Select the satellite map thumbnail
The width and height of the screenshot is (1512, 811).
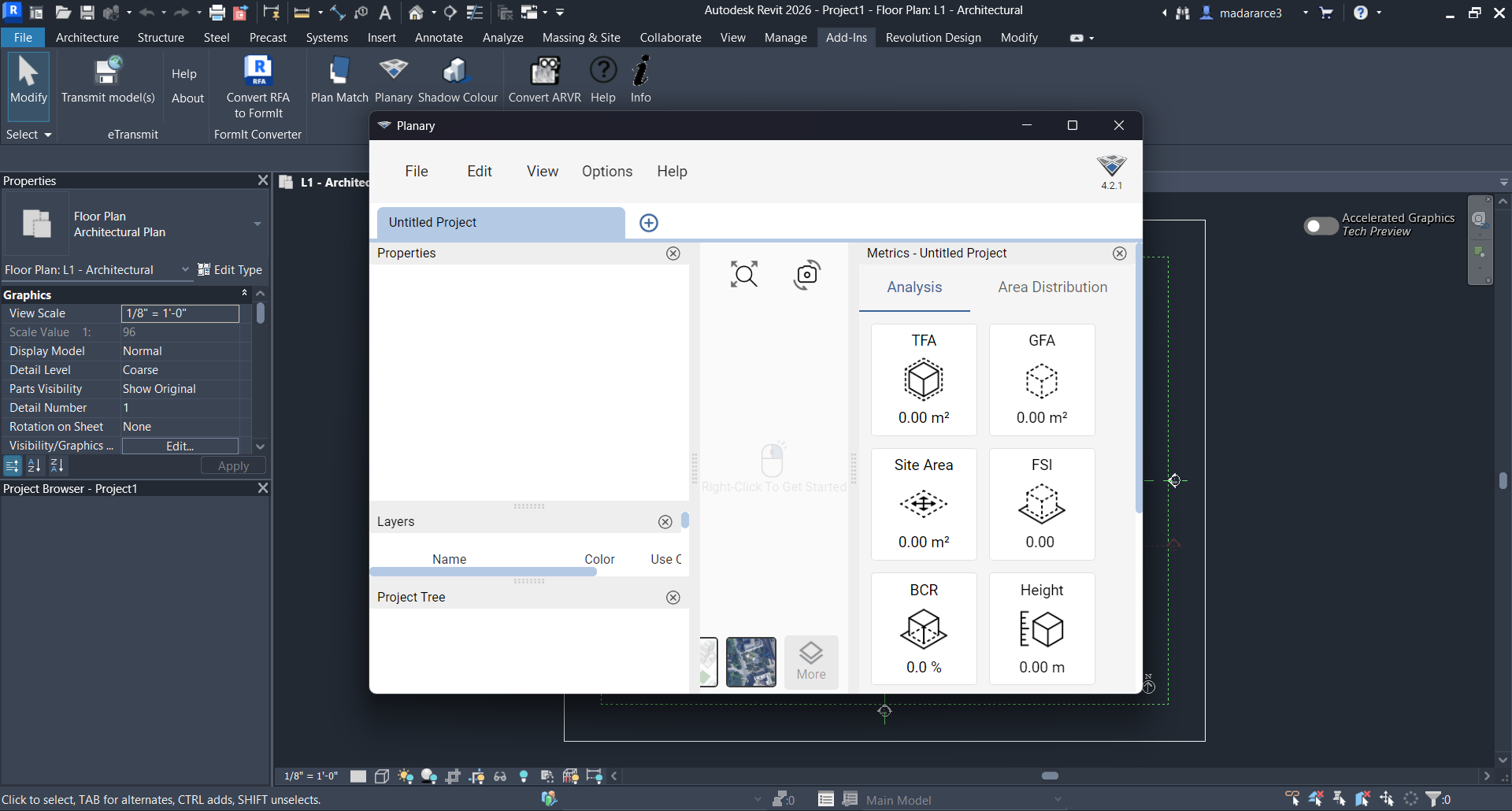pos(750,662)
